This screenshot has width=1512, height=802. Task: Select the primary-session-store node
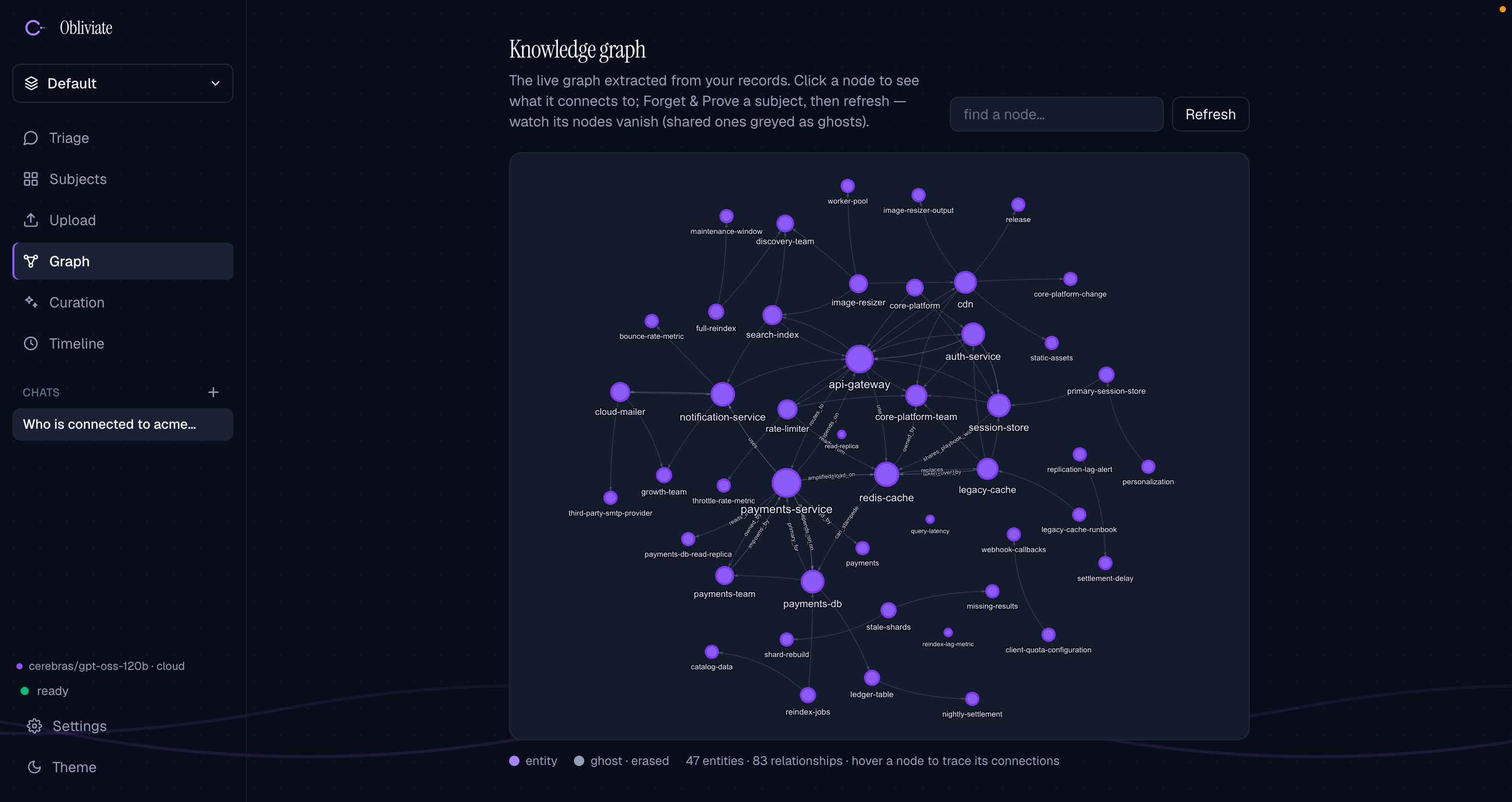point(1106,375)
